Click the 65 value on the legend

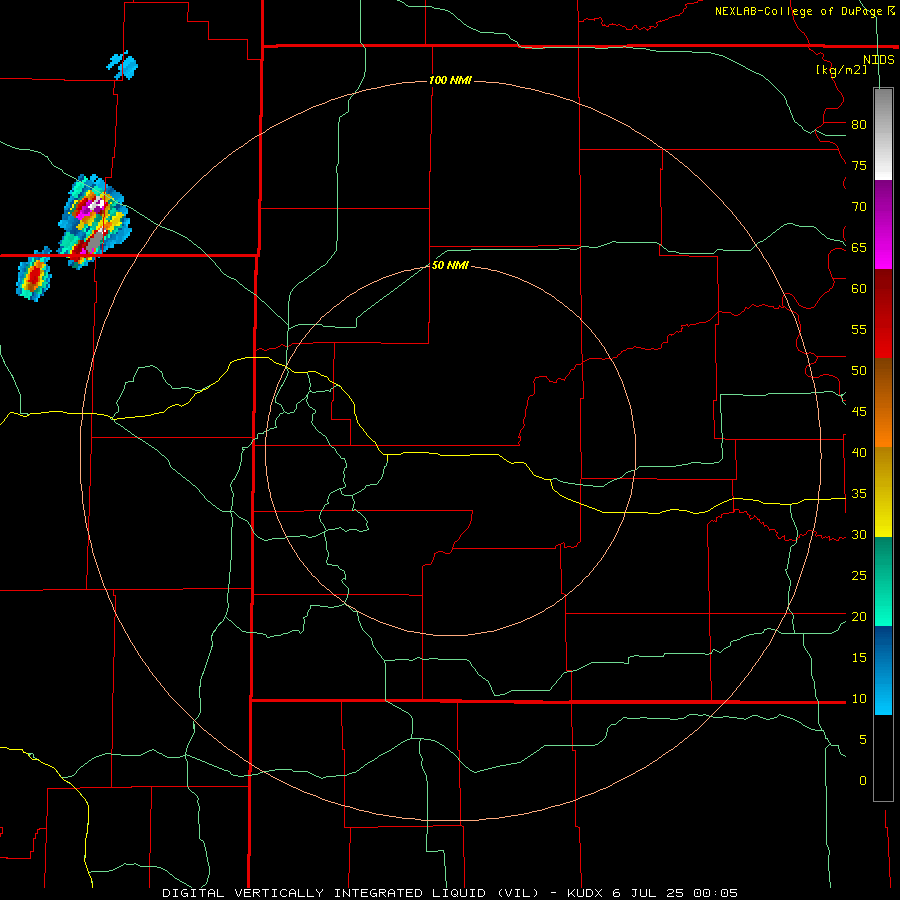859,248
